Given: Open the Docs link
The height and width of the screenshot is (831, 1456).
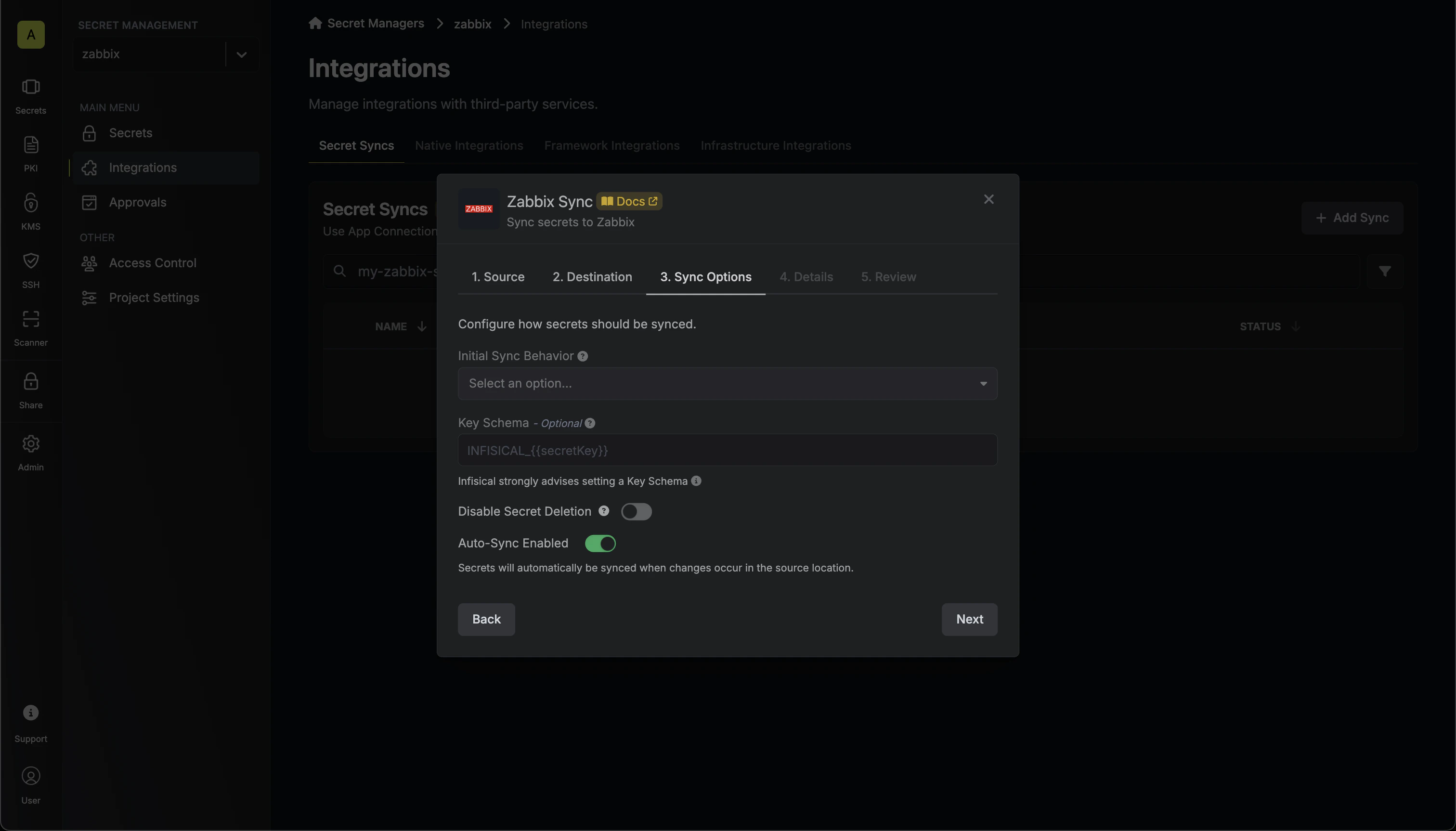Looking at the screenshot, I should (x=629, y=201).
